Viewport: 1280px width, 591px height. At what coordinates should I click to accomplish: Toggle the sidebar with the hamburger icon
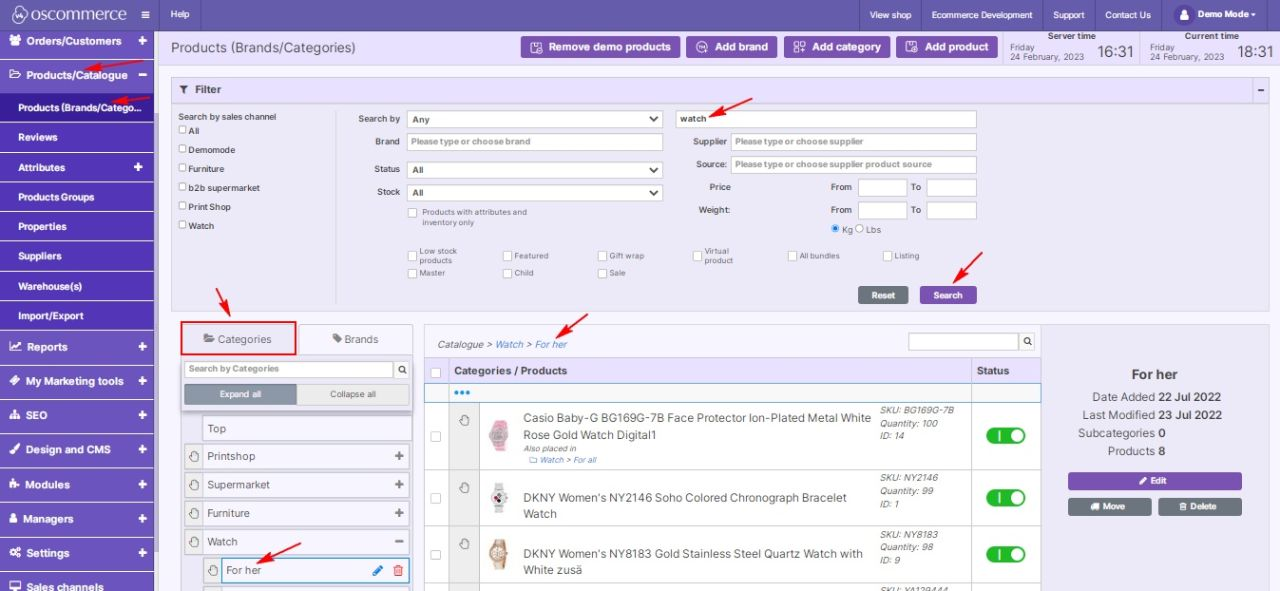[145, 15]
